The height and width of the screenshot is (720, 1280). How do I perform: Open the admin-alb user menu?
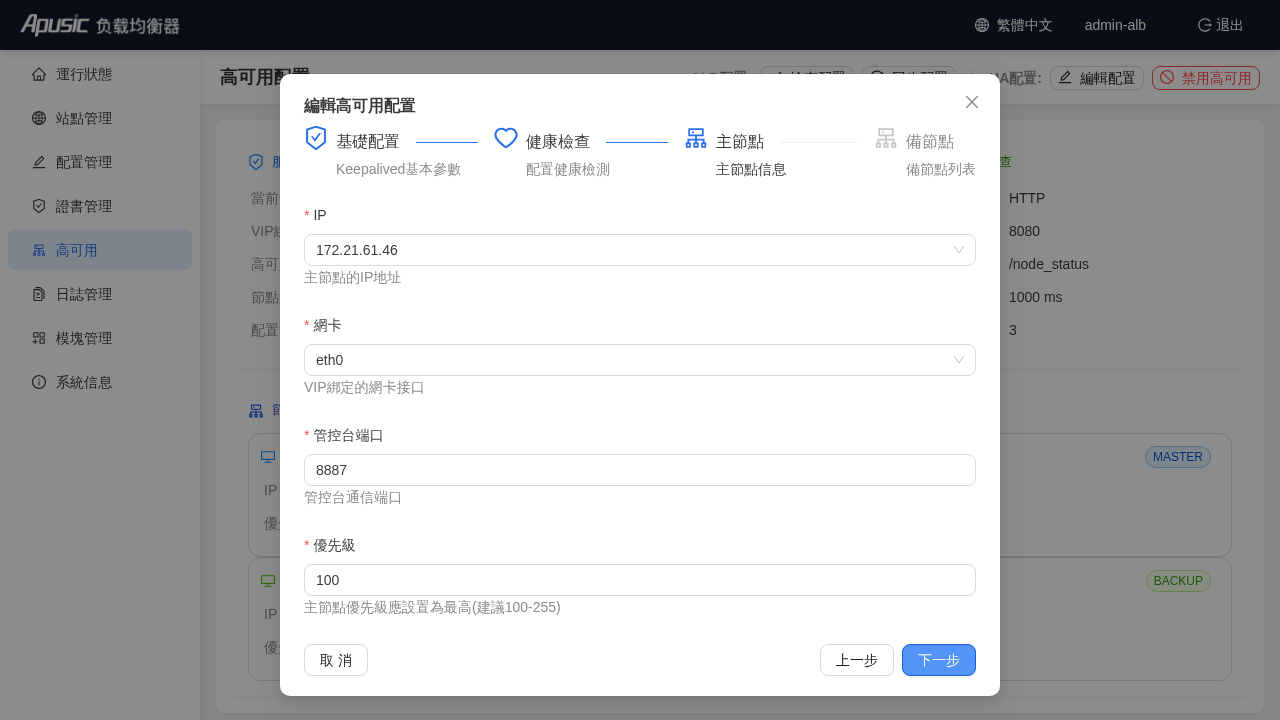tap(1115, 25)
